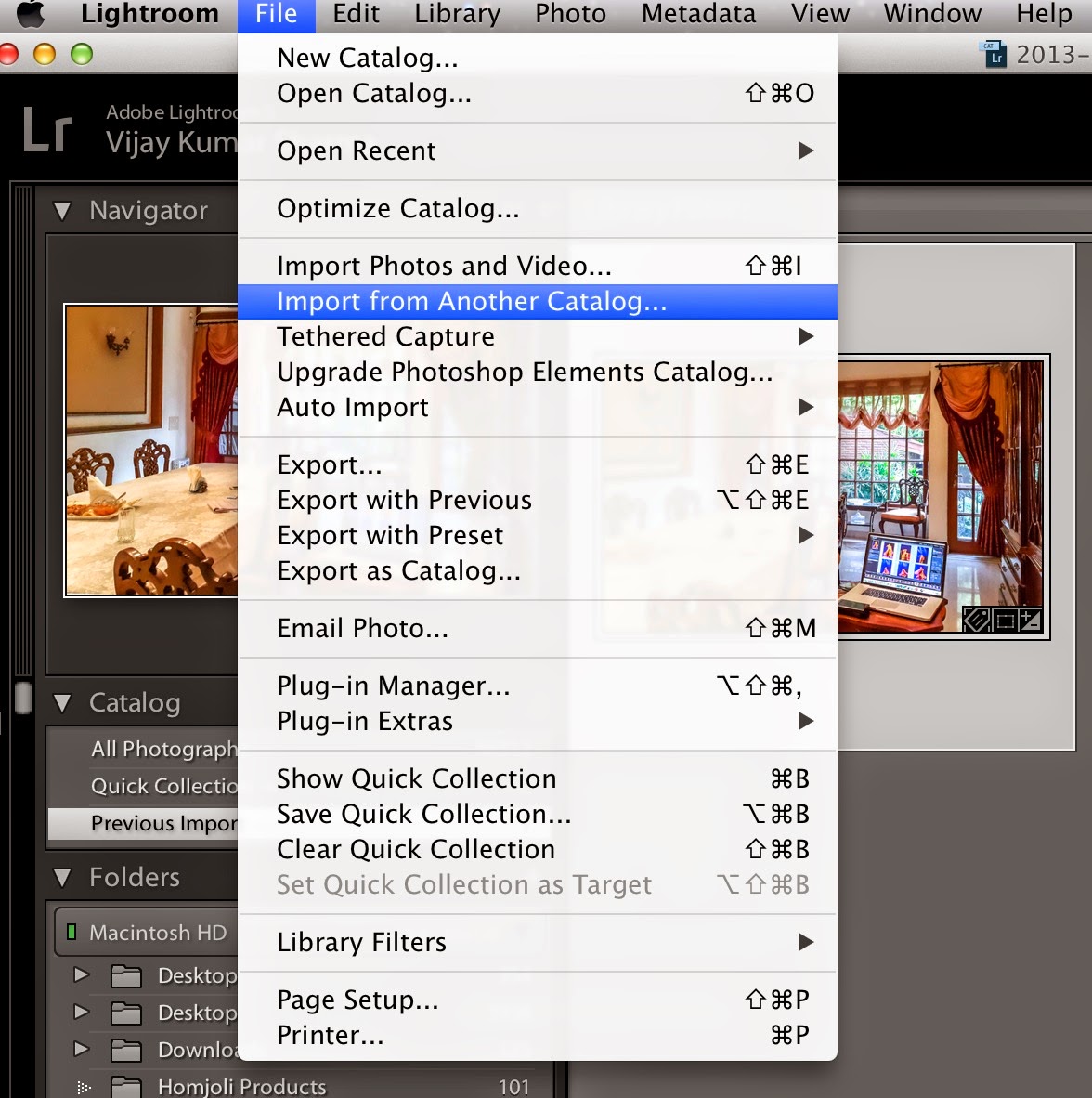Viewport: 1092px width, 1098px height.
Task: Open the Apple menu
Action: tap(31, 13)
